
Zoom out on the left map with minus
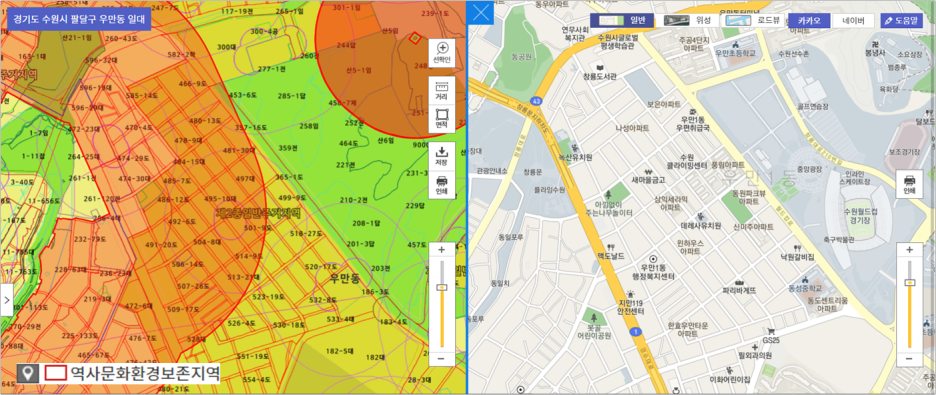pyautogui.click(x=442, y=358)
